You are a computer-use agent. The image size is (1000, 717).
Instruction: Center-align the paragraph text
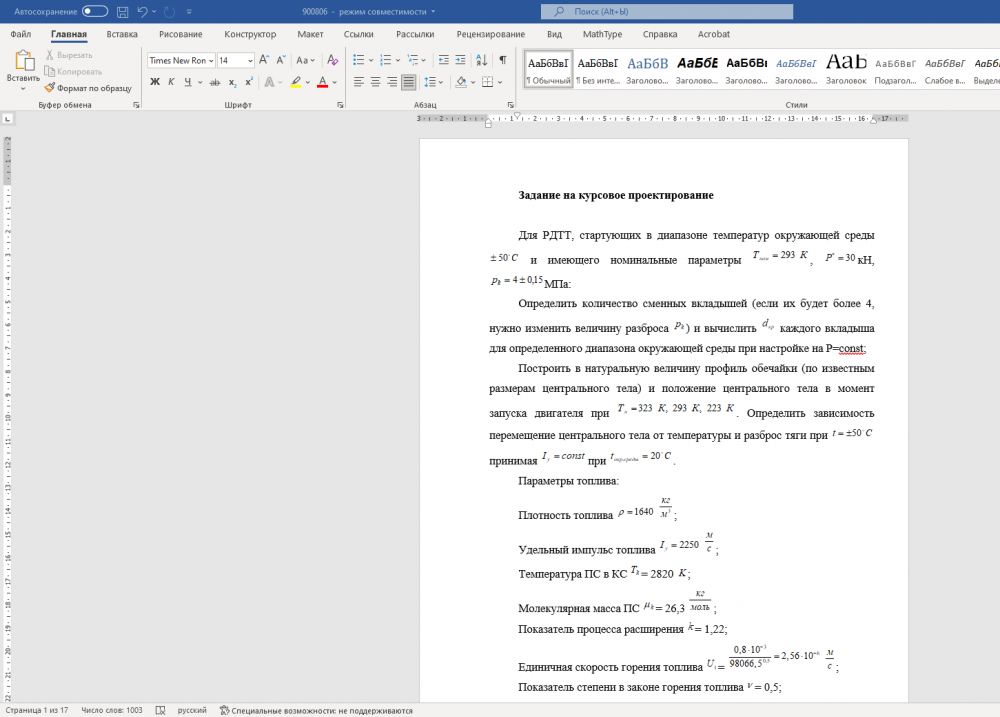[x=375, y=82]
